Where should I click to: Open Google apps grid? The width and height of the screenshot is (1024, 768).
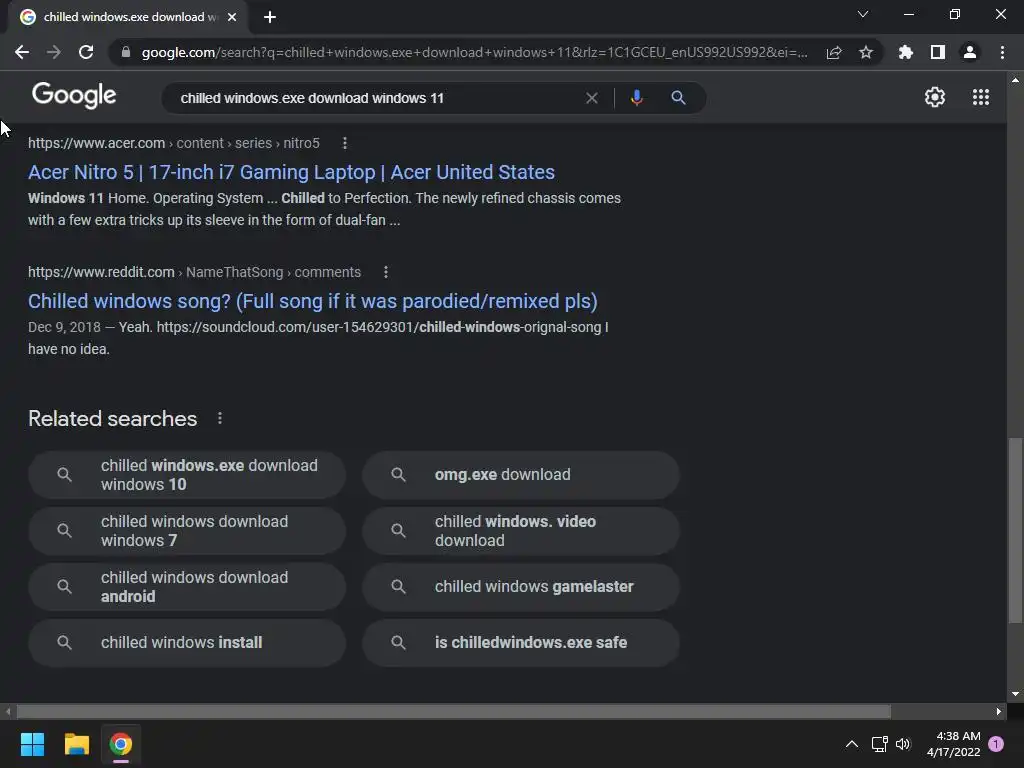981,97
